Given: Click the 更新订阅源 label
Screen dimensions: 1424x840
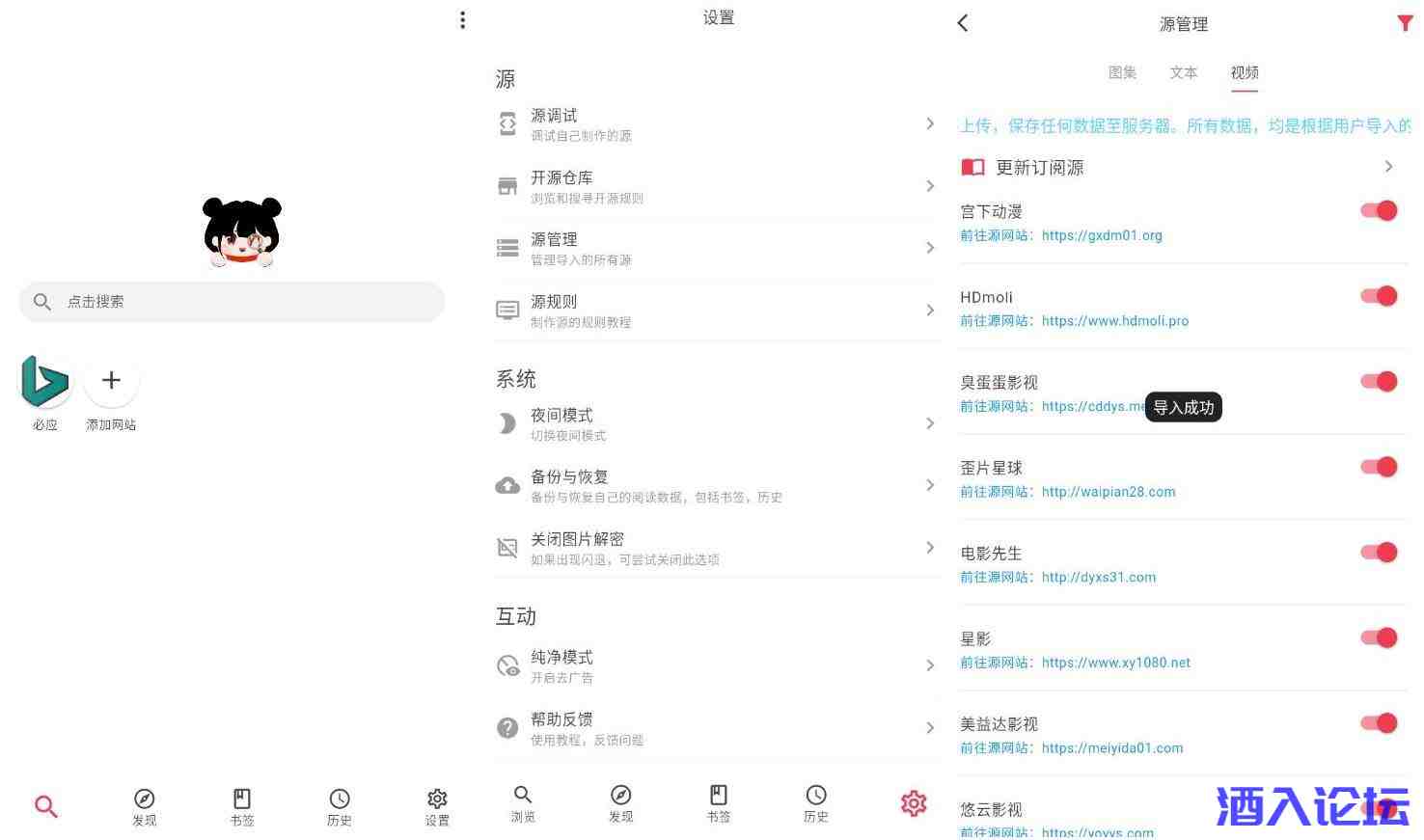Looking at the screenshot, I should tap(1040, 168).
